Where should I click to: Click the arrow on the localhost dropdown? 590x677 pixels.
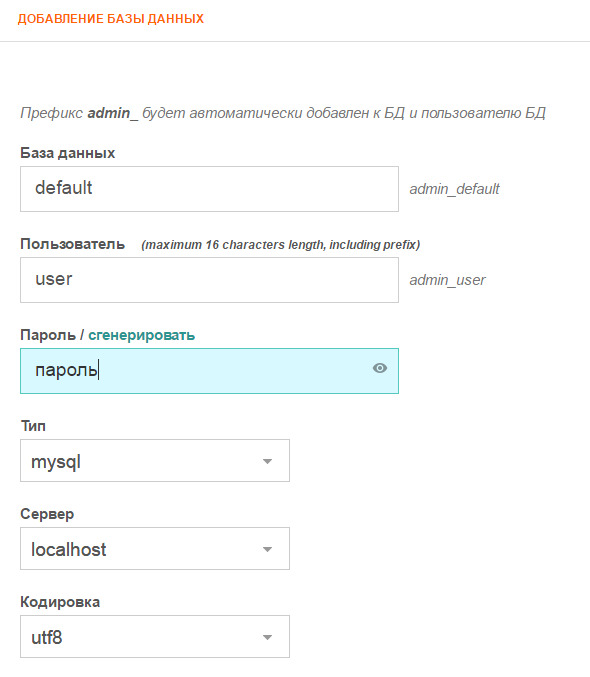click(267, 550)
